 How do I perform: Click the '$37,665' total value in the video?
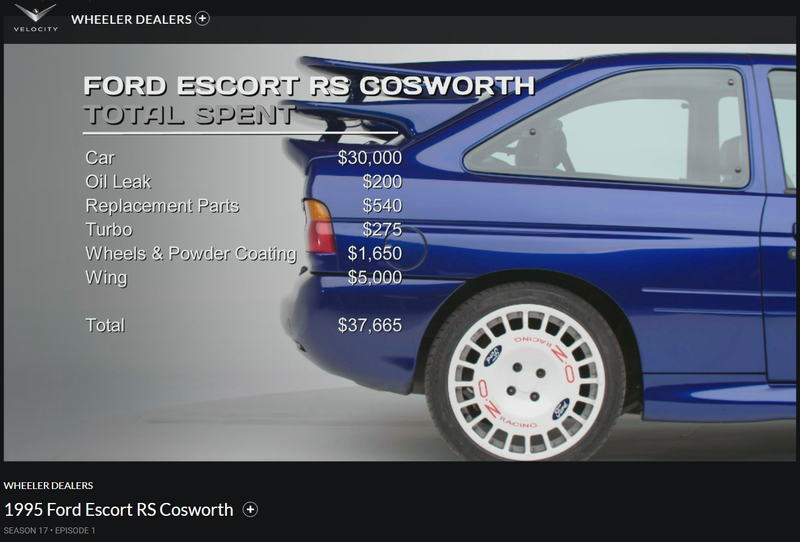[x=369, y=325]
